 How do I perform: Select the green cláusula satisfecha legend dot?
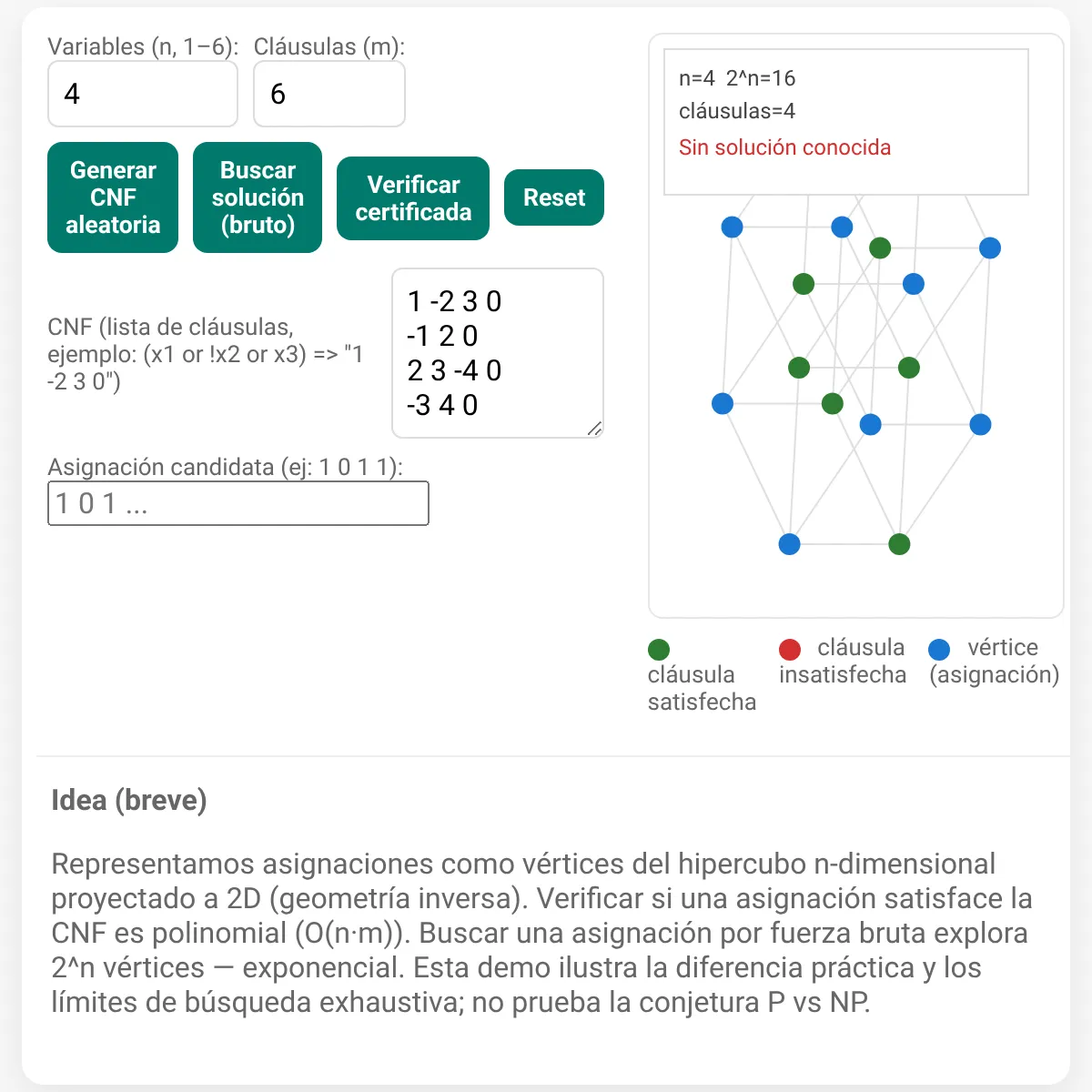click(x=659, y=650)
